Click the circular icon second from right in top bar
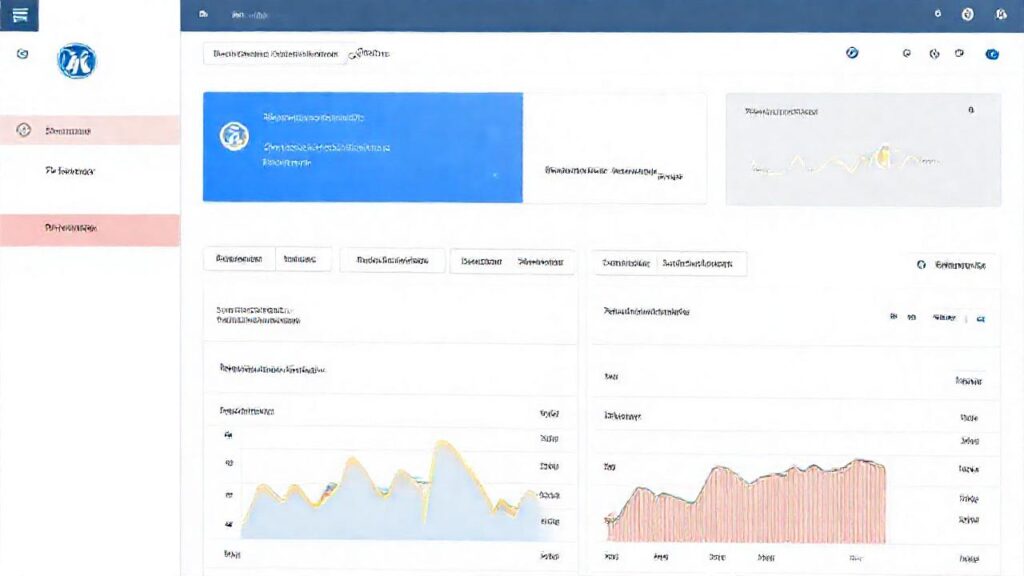The height and width of the screenshot is (576, 1024). [967, 14]
